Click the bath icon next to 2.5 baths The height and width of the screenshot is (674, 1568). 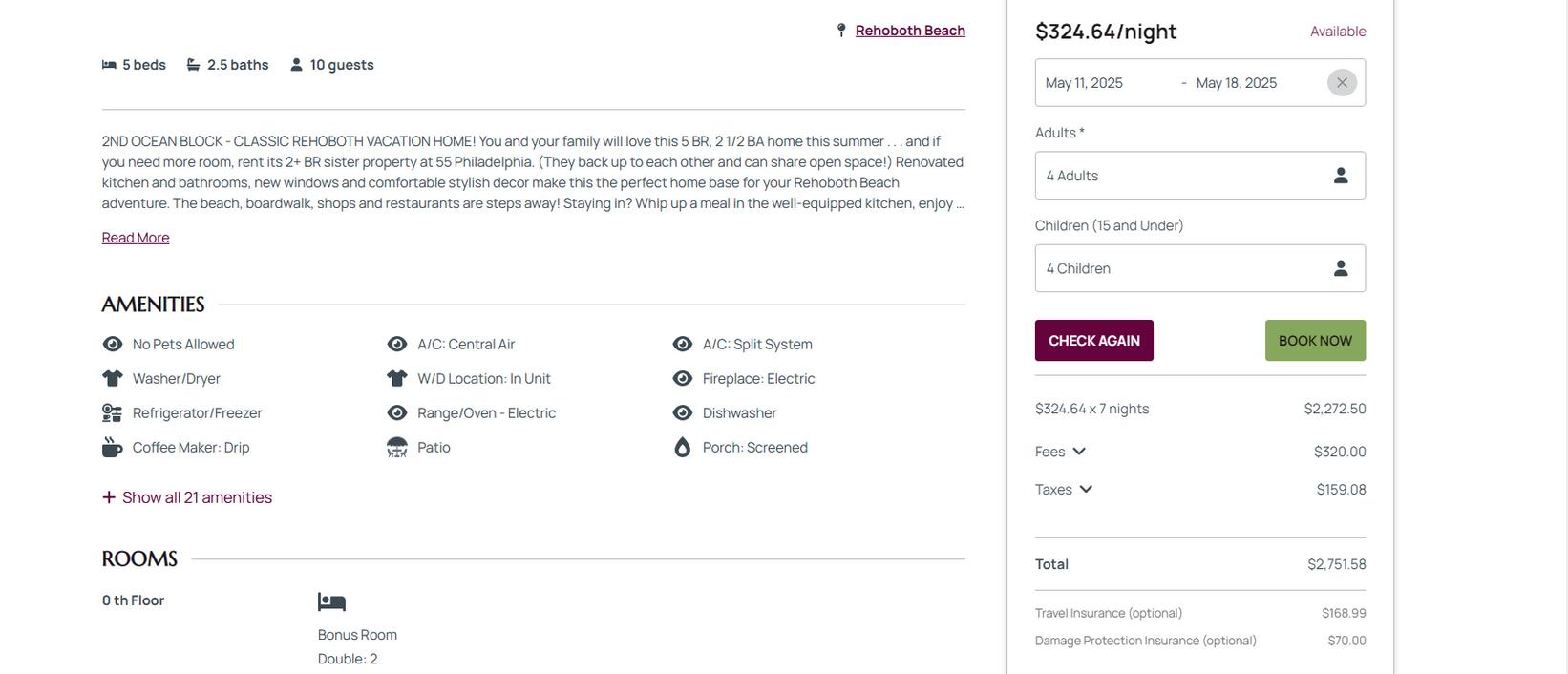click(193, 65)
